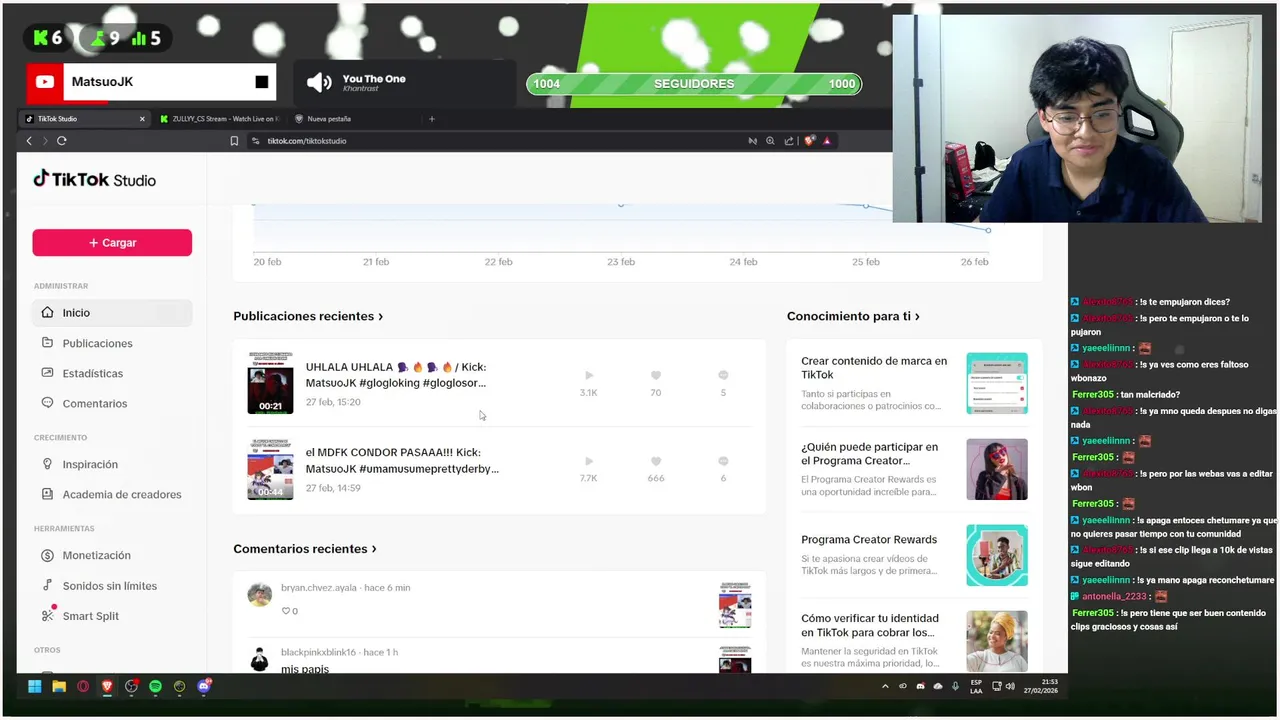1280x720 pixels.
Task: Click browser back arrow
Action: [29, 141]
